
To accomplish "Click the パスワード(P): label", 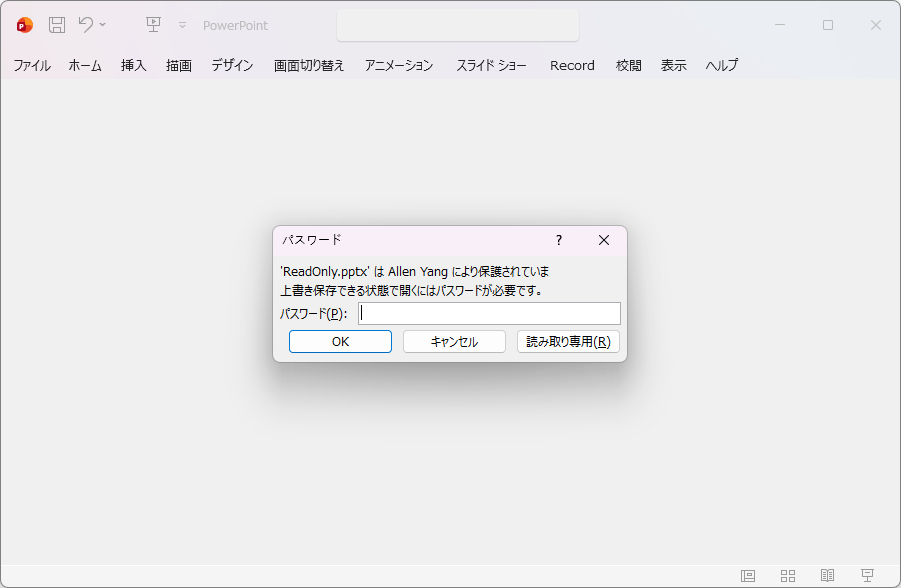I will click(x=314, y=314).
